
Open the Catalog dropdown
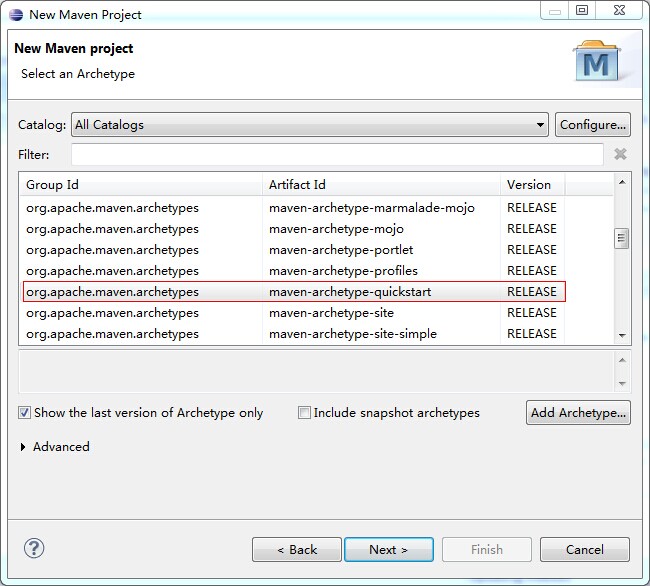(310, 125)
